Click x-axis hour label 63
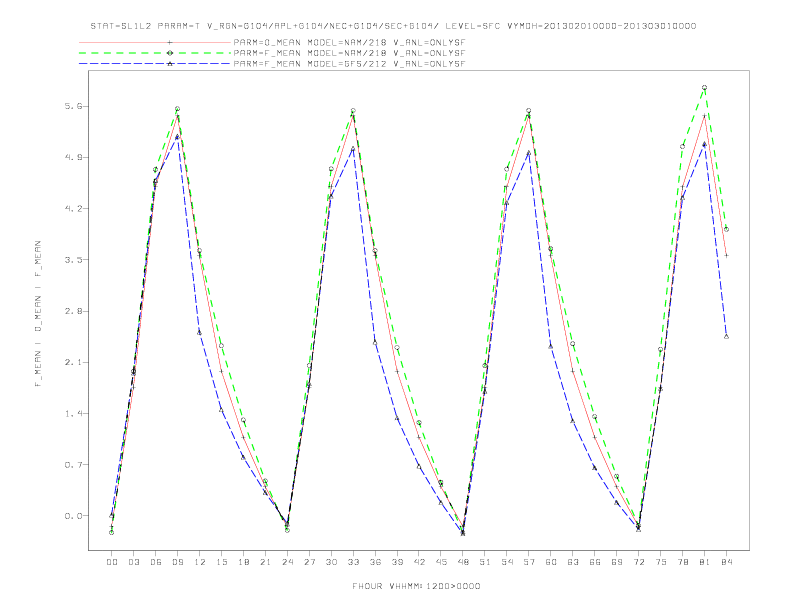The height and width of the screenshot is (612, 792). point(573,562)
